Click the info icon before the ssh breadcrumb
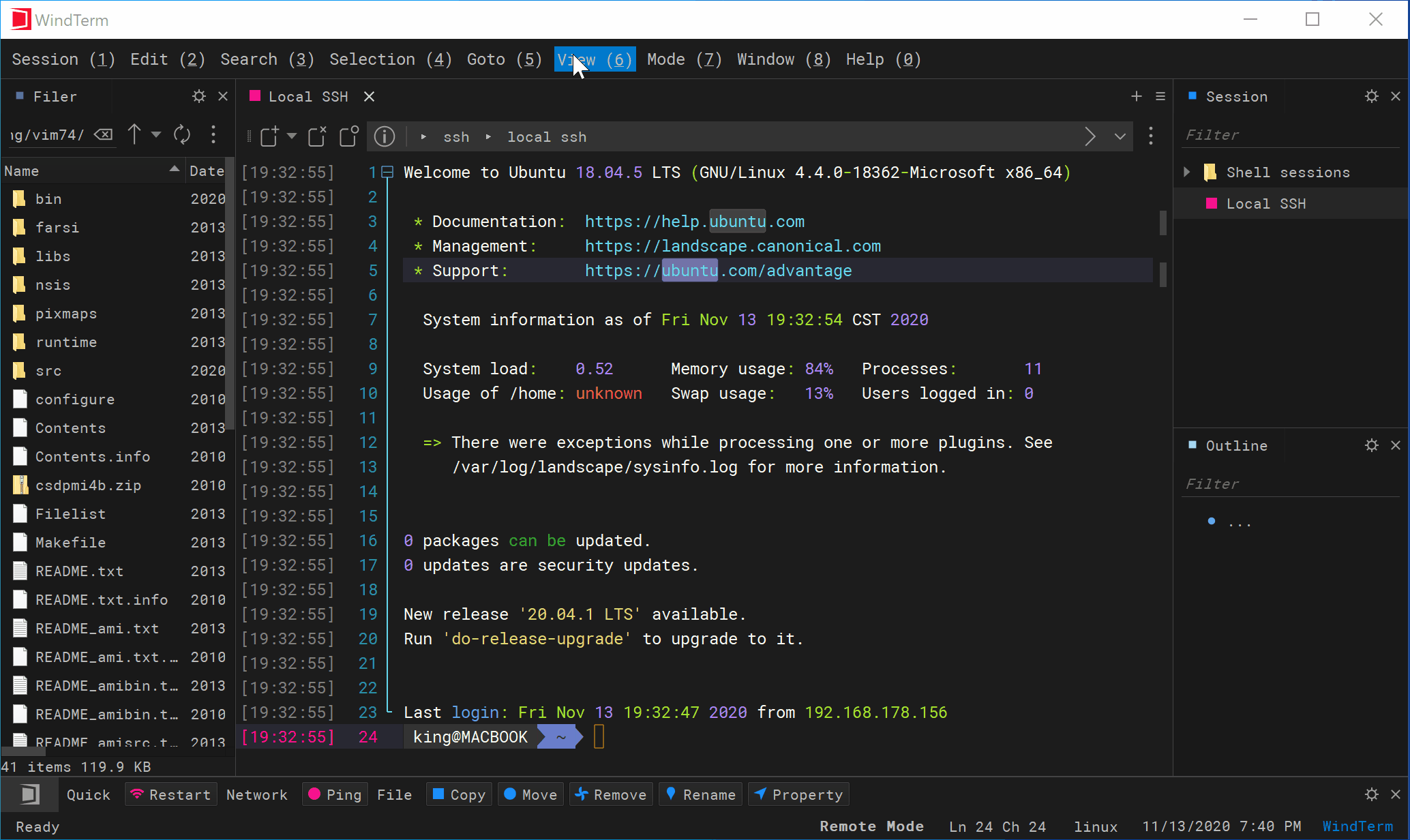 (384, 136)
